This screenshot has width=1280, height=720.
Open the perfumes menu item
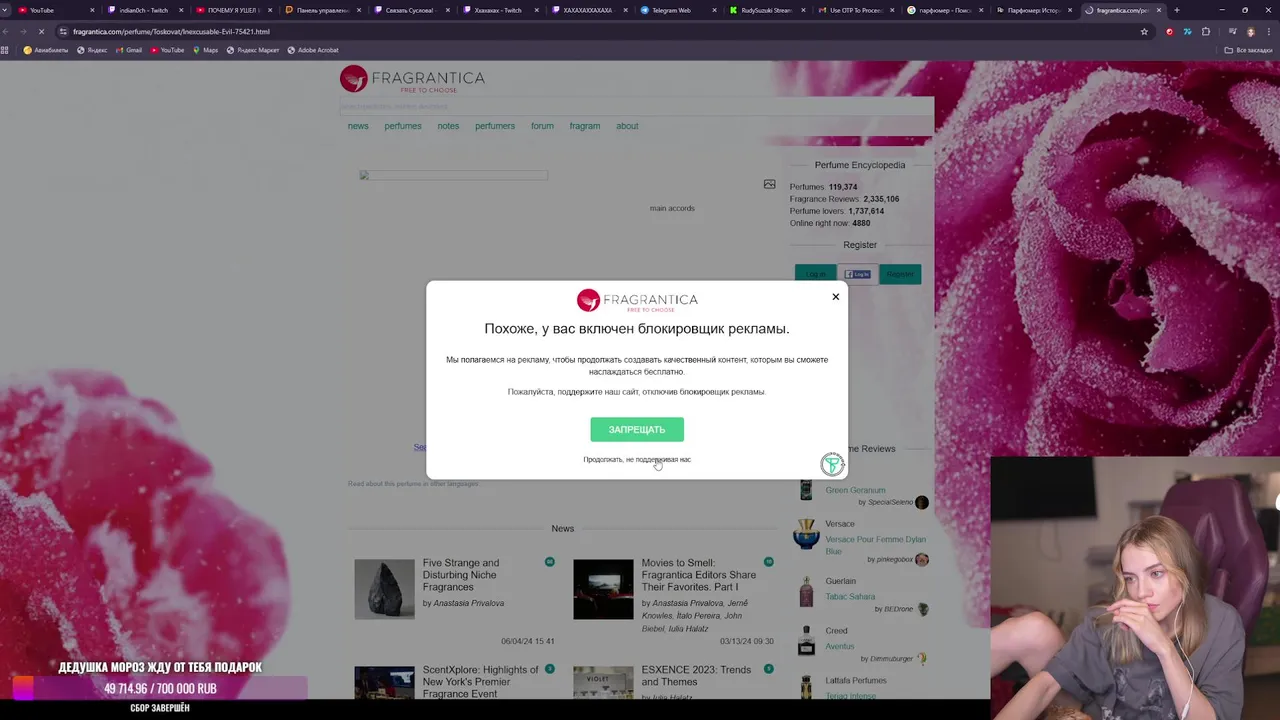tap(403, 126)
